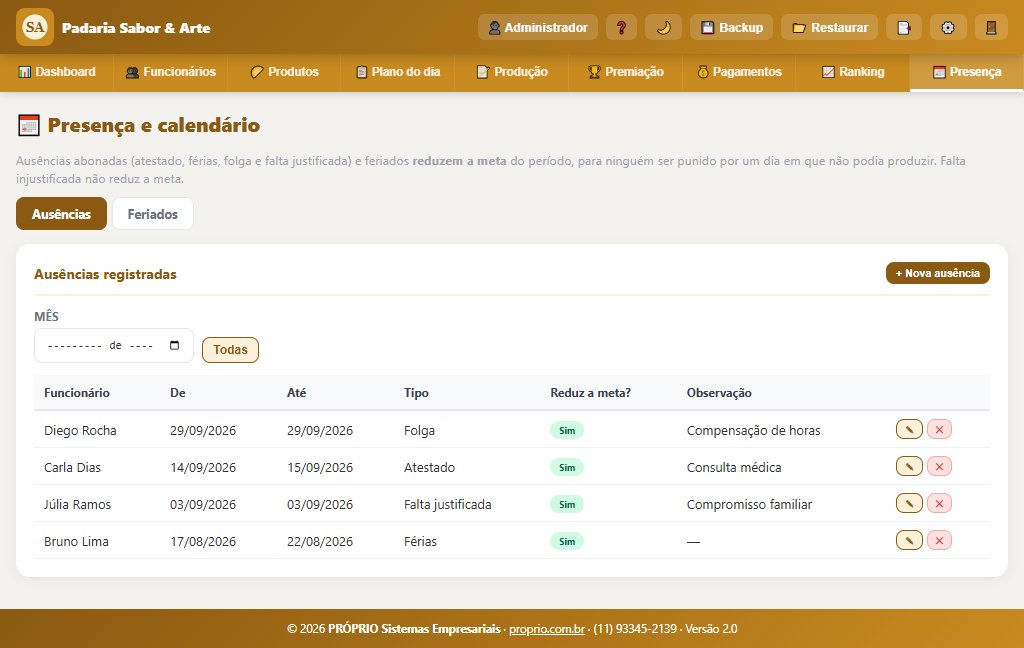Edit Carla Dias's absence entry

coord(909,466)
